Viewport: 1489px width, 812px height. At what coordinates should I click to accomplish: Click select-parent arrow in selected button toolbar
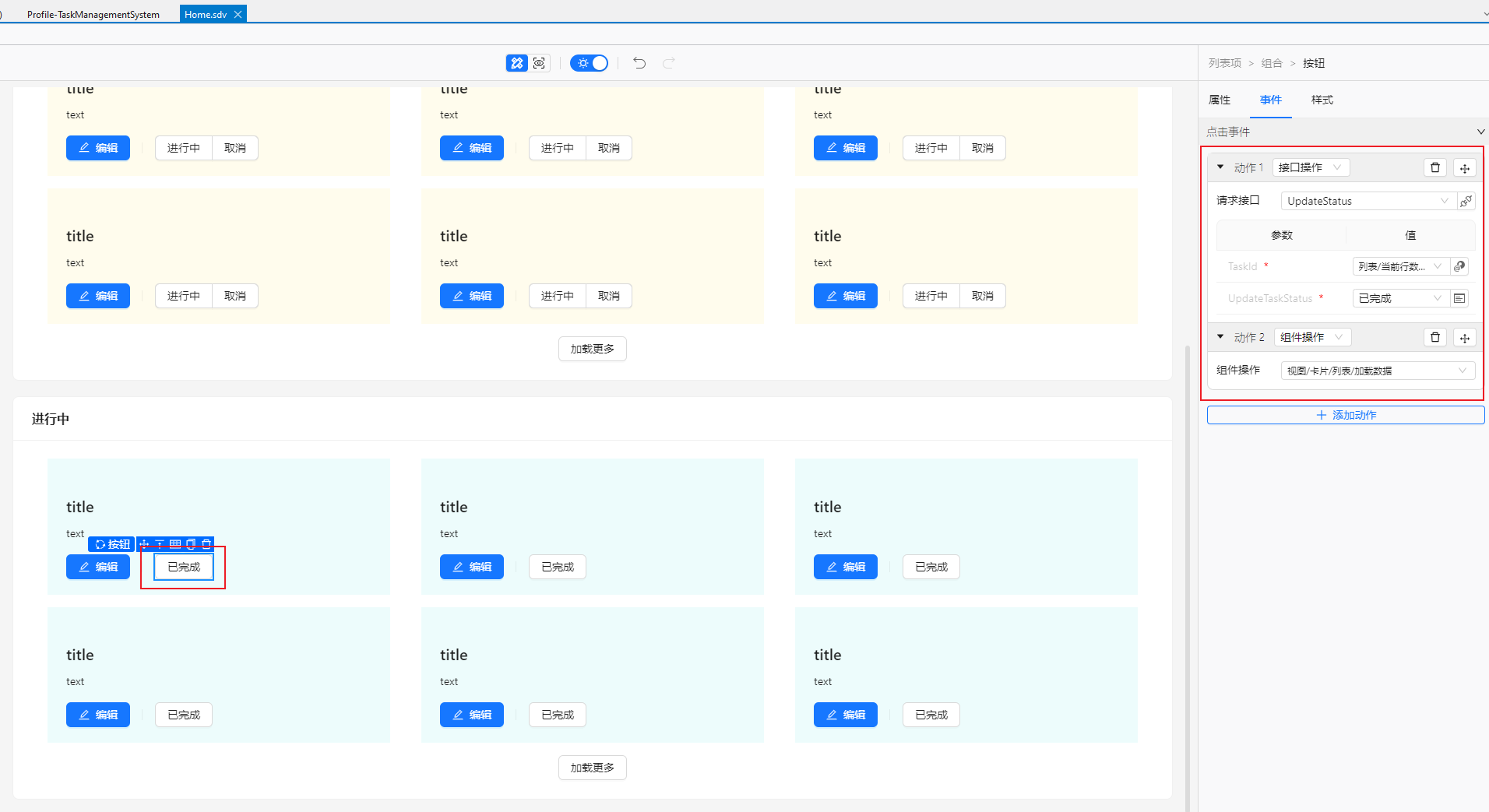160,544
